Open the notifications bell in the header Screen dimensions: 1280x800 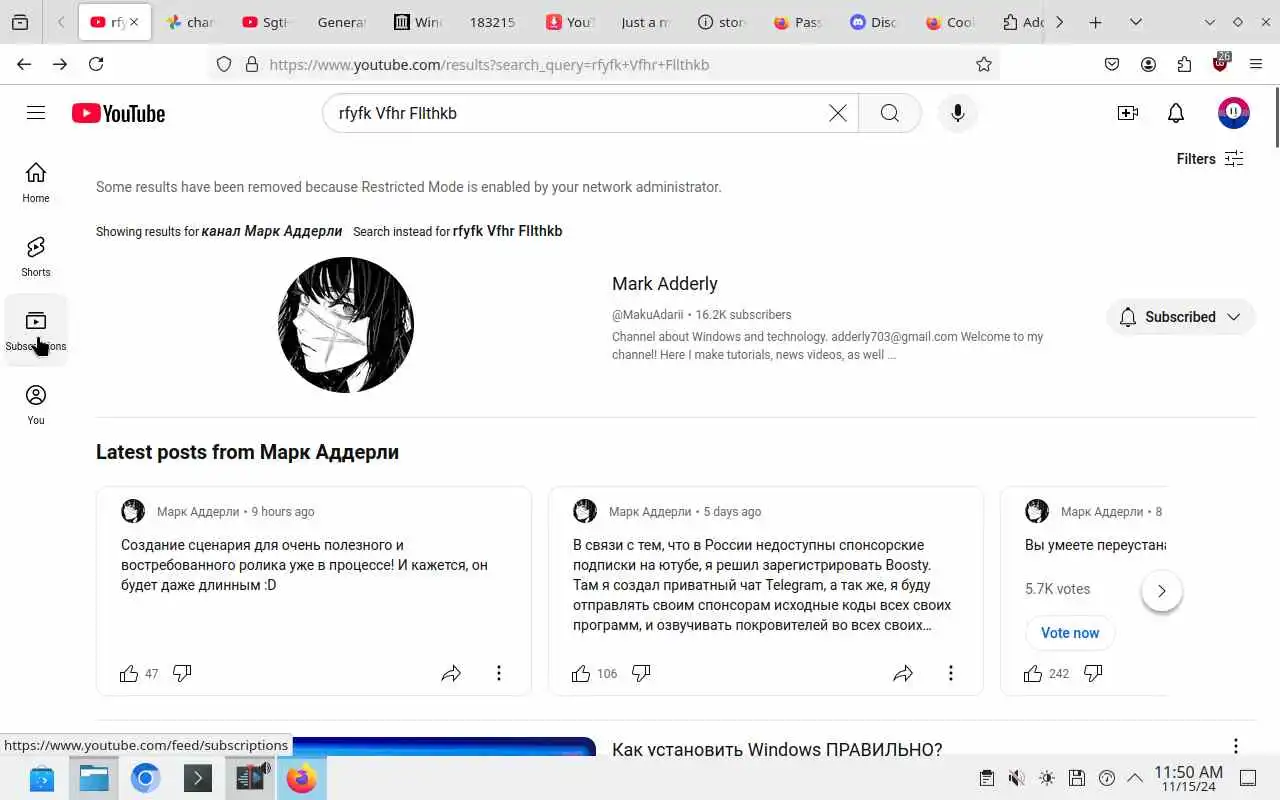(1176, 113)
